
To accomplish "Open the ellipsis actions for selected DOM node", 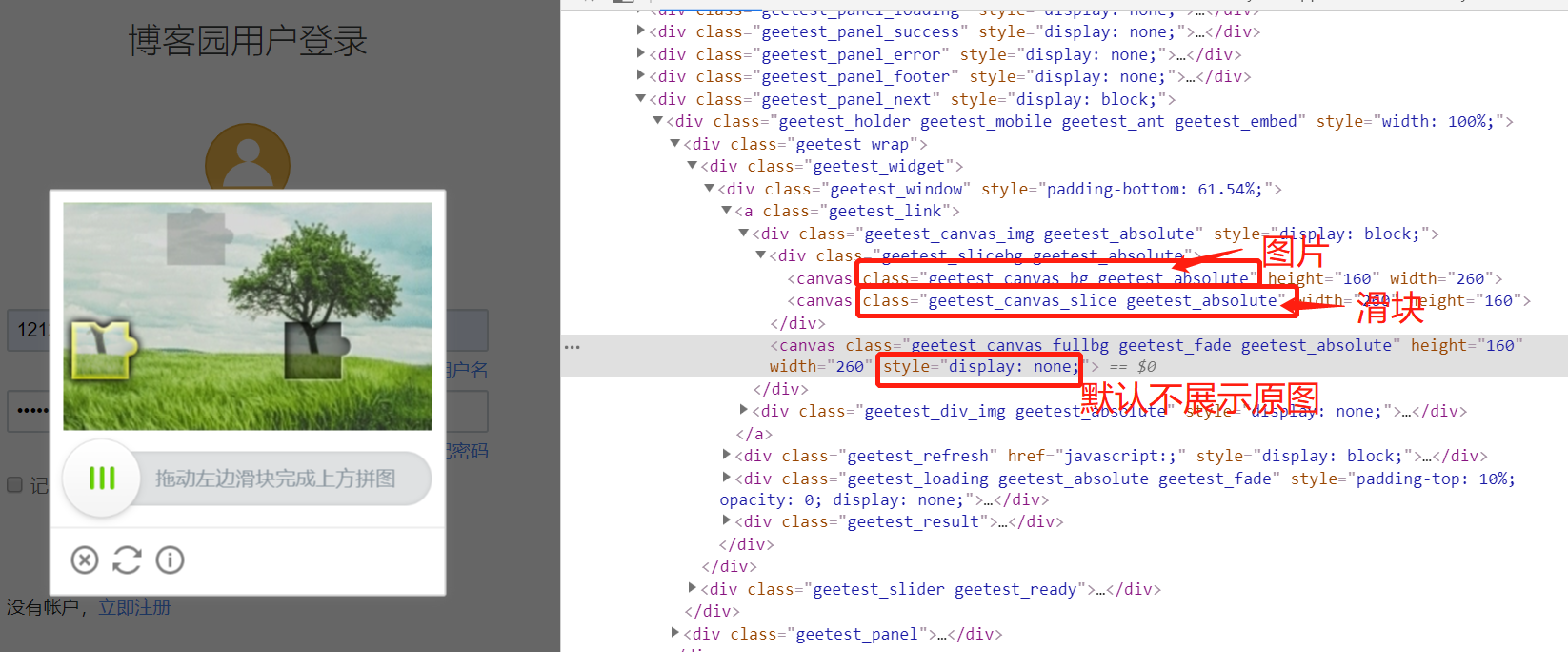I will (x=573, y=347).
